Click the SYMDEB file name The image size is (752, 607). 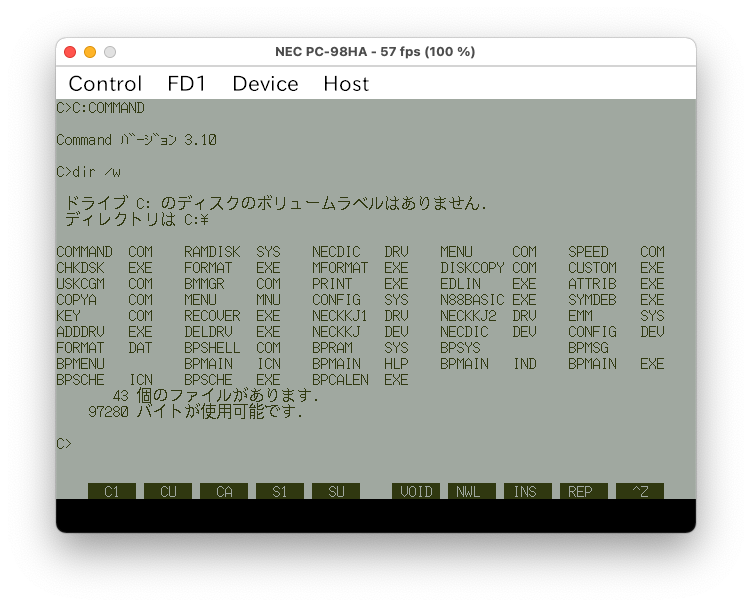point(592,300)
